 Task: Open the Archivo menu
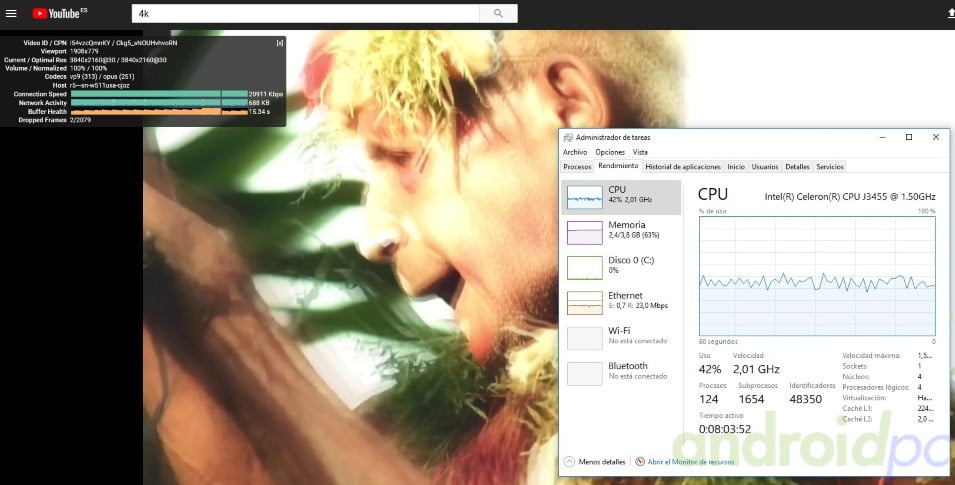[x=574, y=152]
